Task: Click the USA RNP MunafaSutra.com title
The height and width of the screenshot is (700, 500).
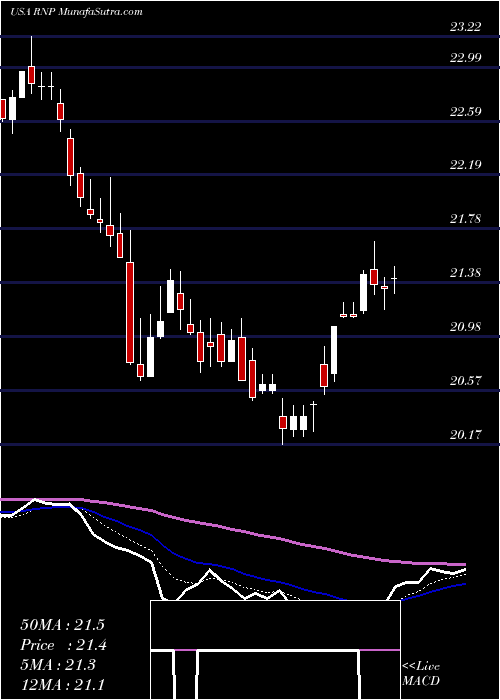Action: click(x=76, y=12)
